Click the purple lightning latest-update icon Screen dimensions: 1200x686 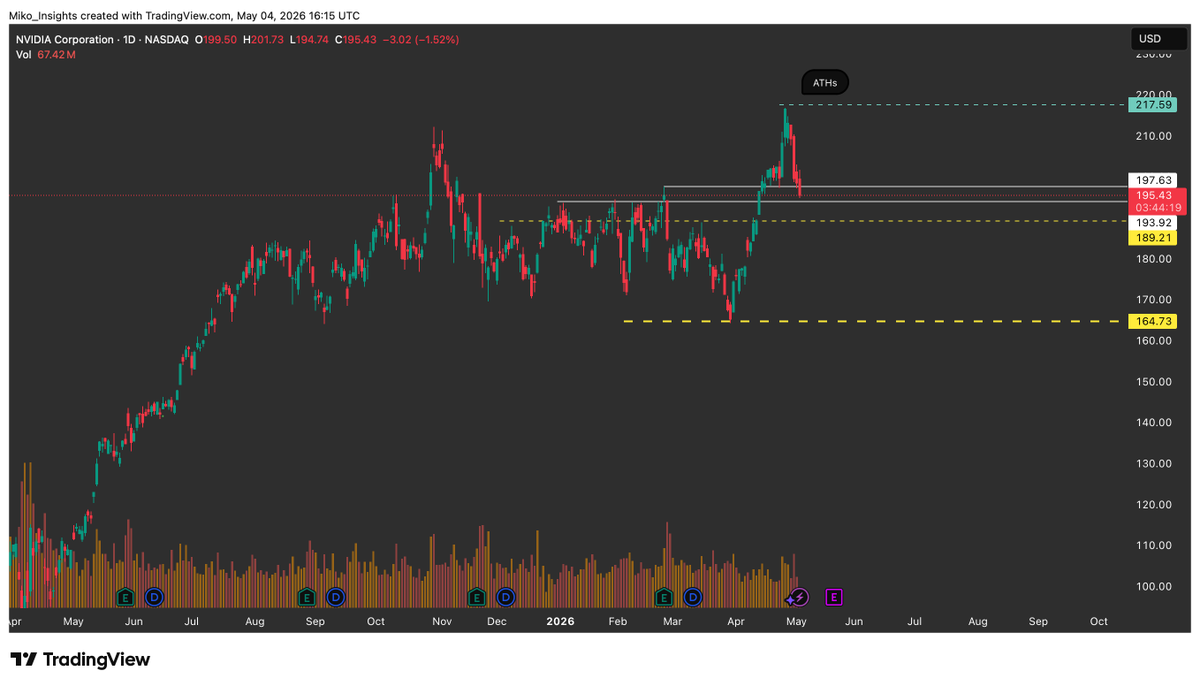click(799, 597)
